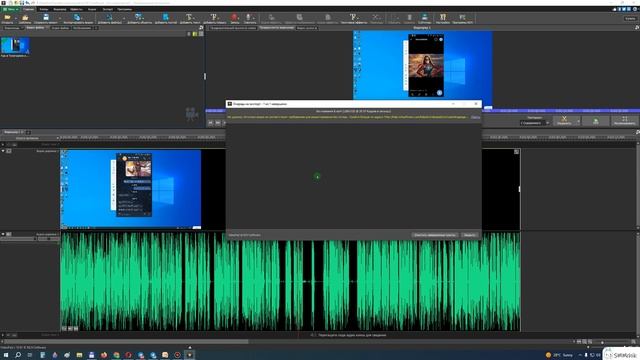Open the Sequence Preview tab
Screen dimensions: 640x360
click(276, 28)
